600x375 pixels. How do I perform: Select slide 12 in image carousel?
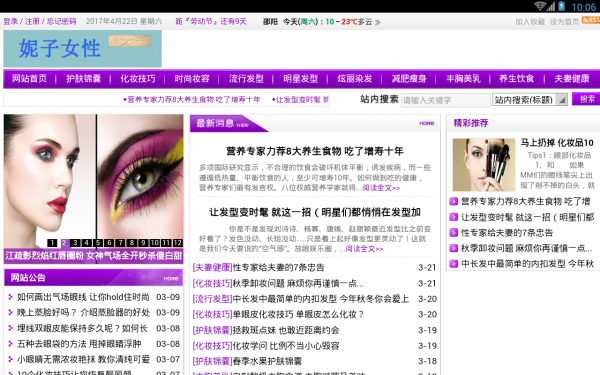(178, 243)
